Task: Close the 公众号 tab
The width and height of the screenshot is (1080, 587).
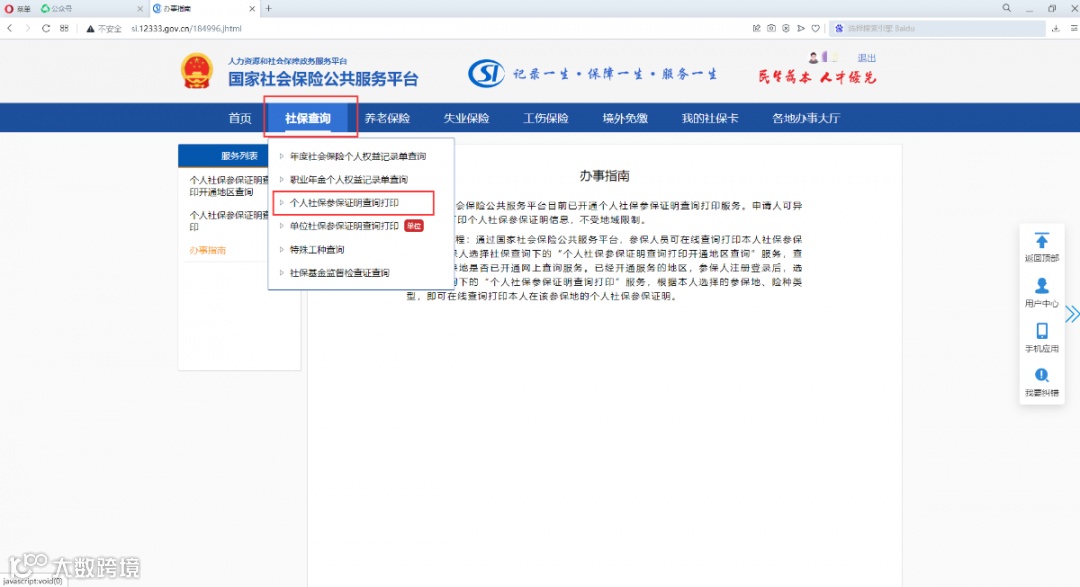Action: tap(140, 9)
